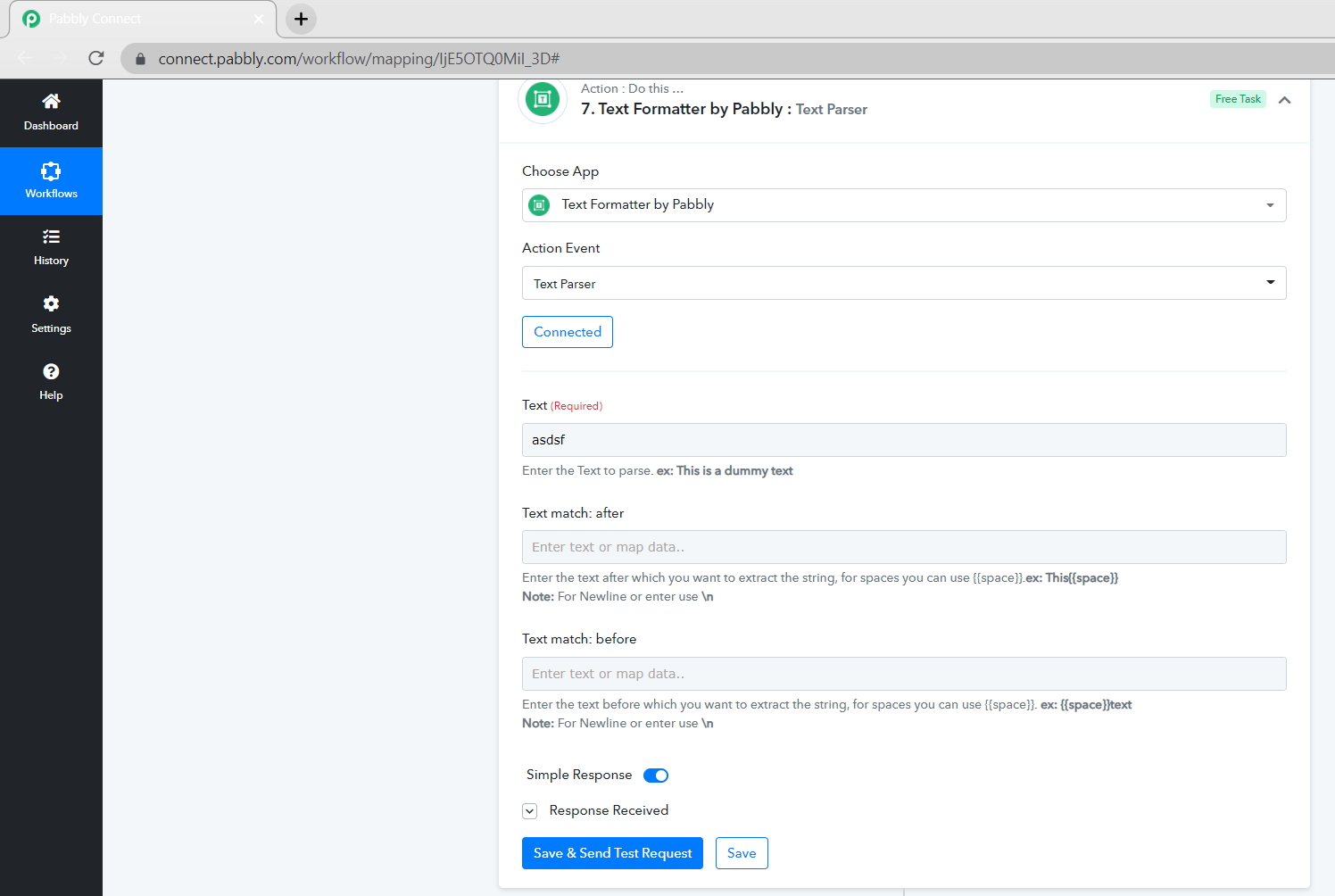
Task: Toggle the Simple Response switch
Action: tap(656, 776)
